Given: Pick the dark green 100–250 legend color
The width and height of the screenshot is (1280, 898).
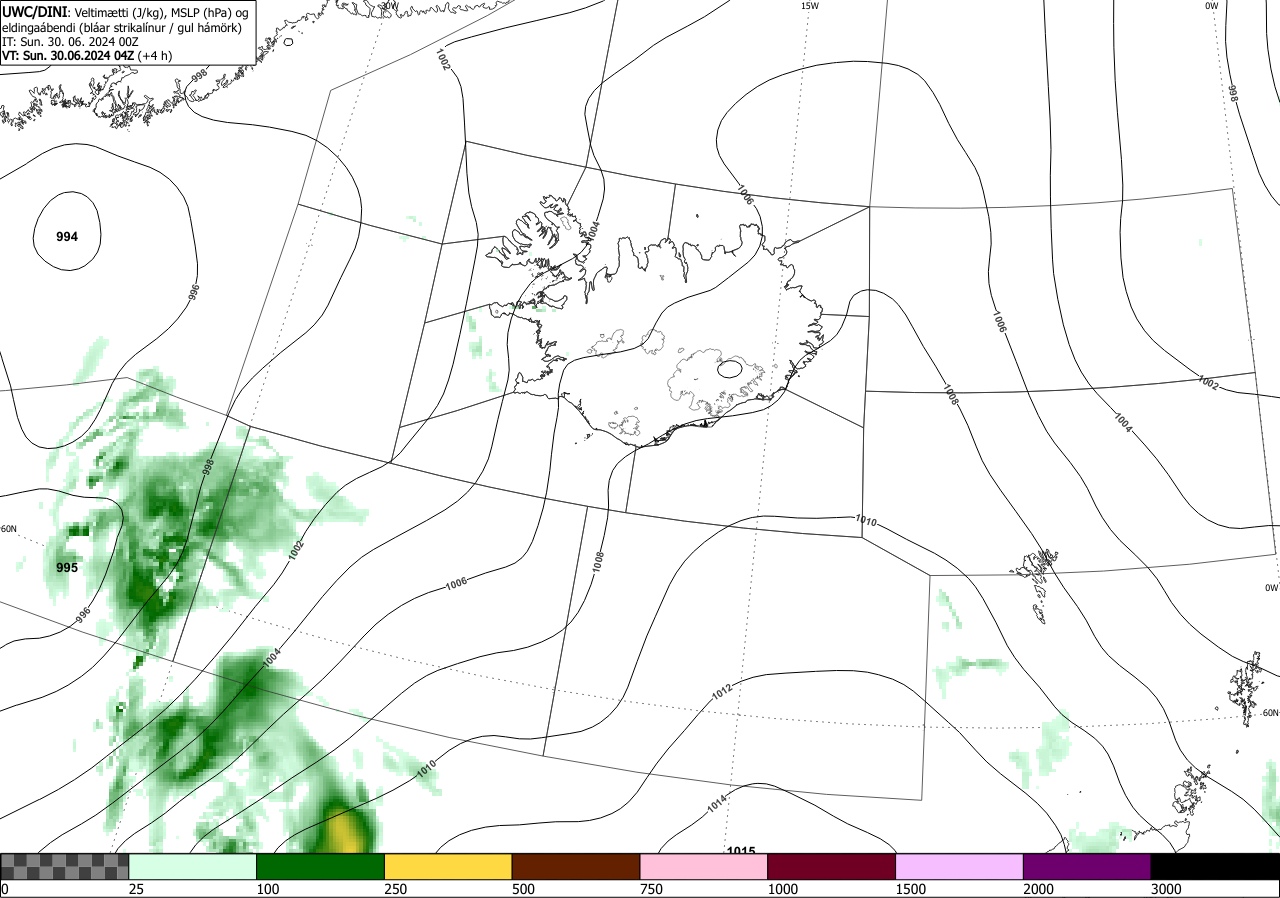Looking at the screenshot, I should tap(320, 867).
